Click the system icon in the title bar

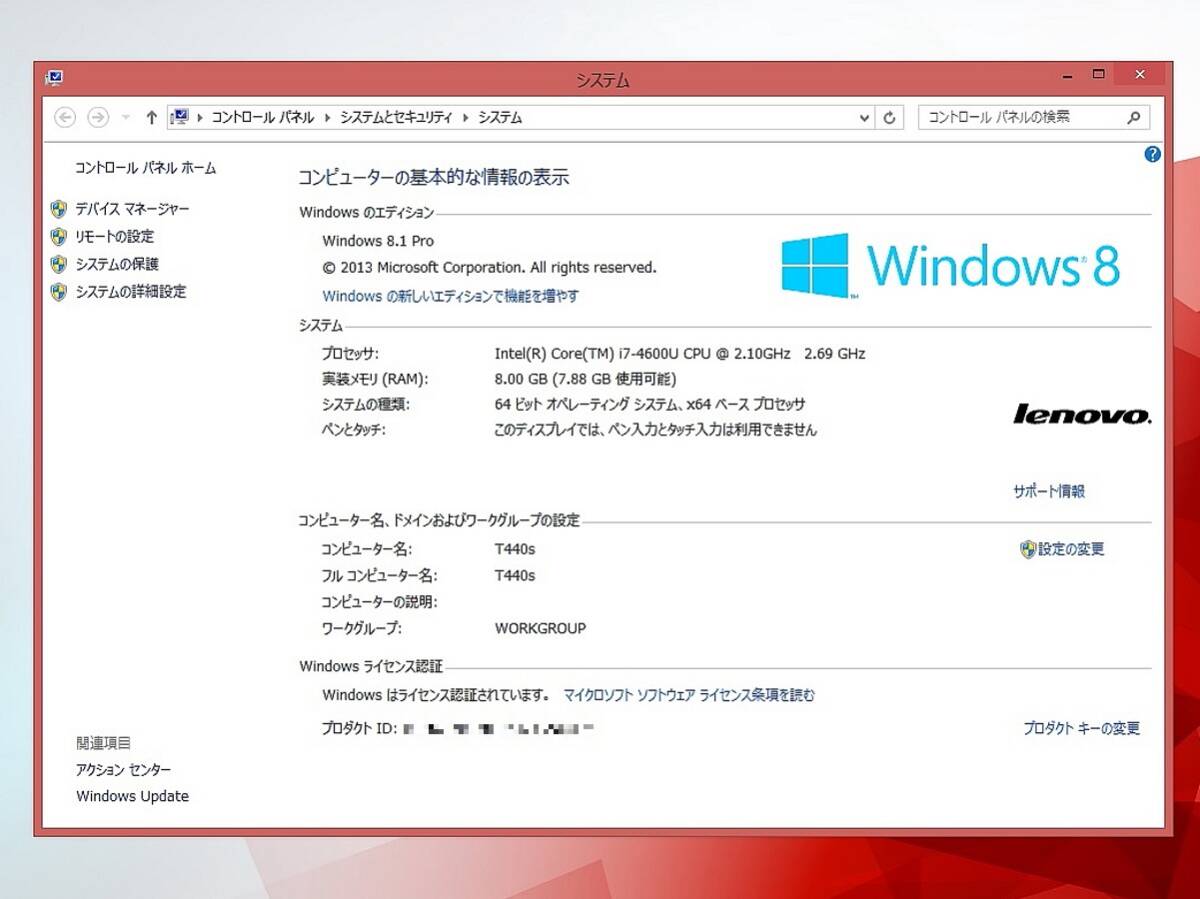[54, 77]
